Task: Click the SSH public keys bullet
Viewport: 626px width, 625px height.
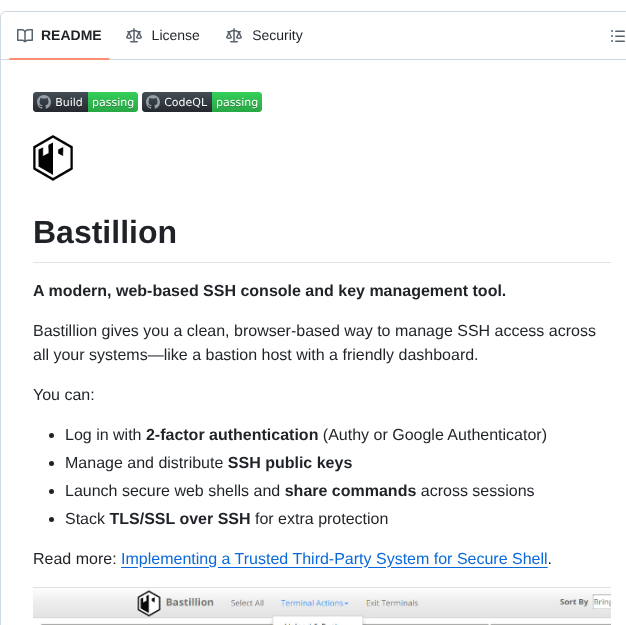Action: point(208,463)
